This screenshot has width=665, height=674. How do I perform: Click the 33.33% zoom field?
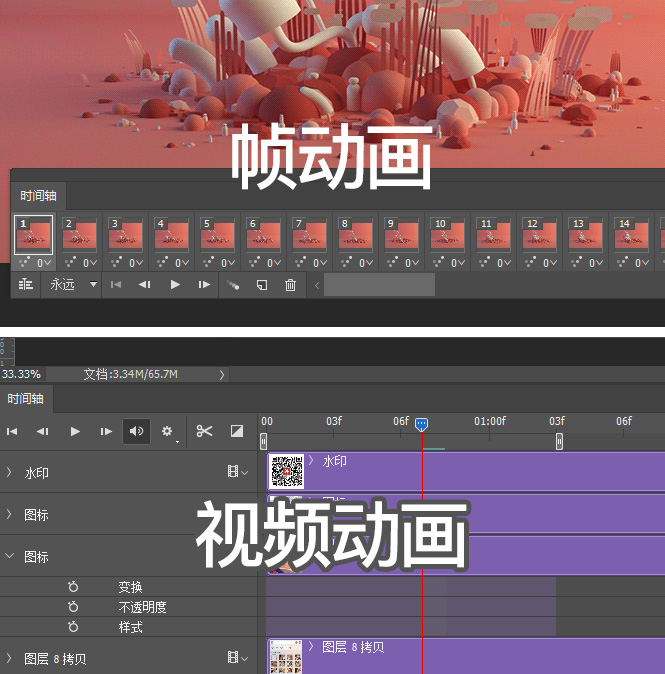tap(21, 374)
